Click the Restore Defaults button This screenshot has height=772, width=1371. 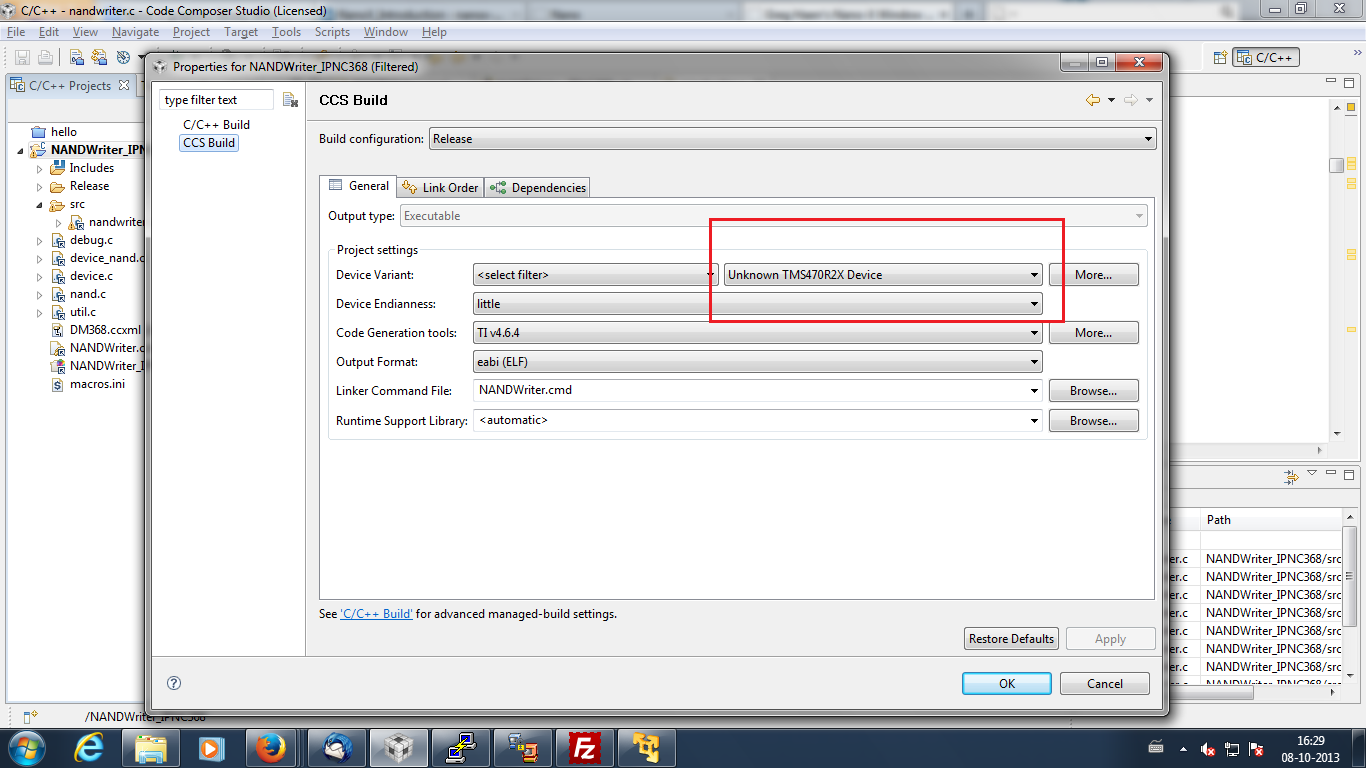pyautogui.click(x=1011, y=639)
